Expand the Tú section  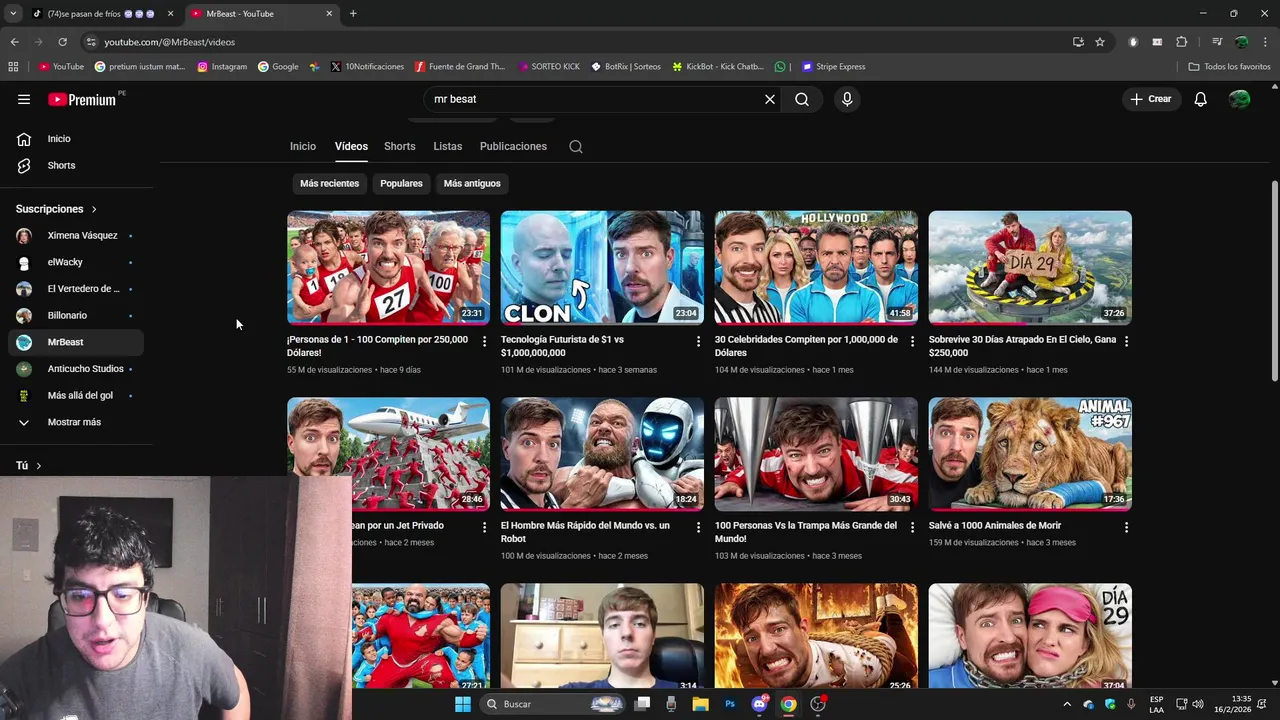(x=29, y=466)
